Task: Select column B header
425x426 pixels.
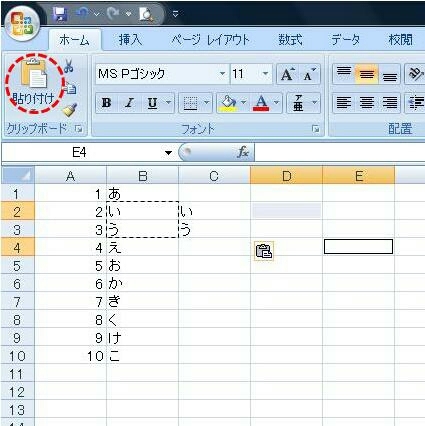Action: (142, 176)
